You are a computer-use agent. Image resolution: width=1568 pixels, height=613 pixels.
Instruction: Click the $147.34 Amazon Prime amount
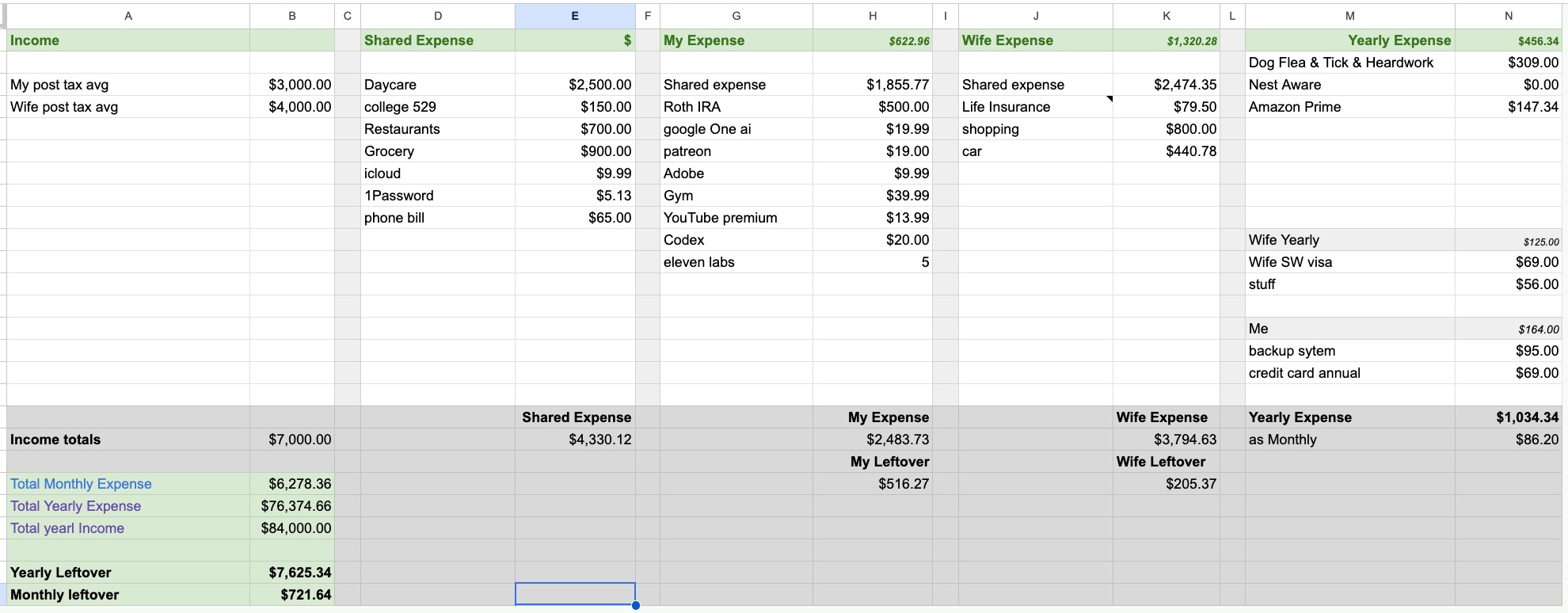point(1509,107)
